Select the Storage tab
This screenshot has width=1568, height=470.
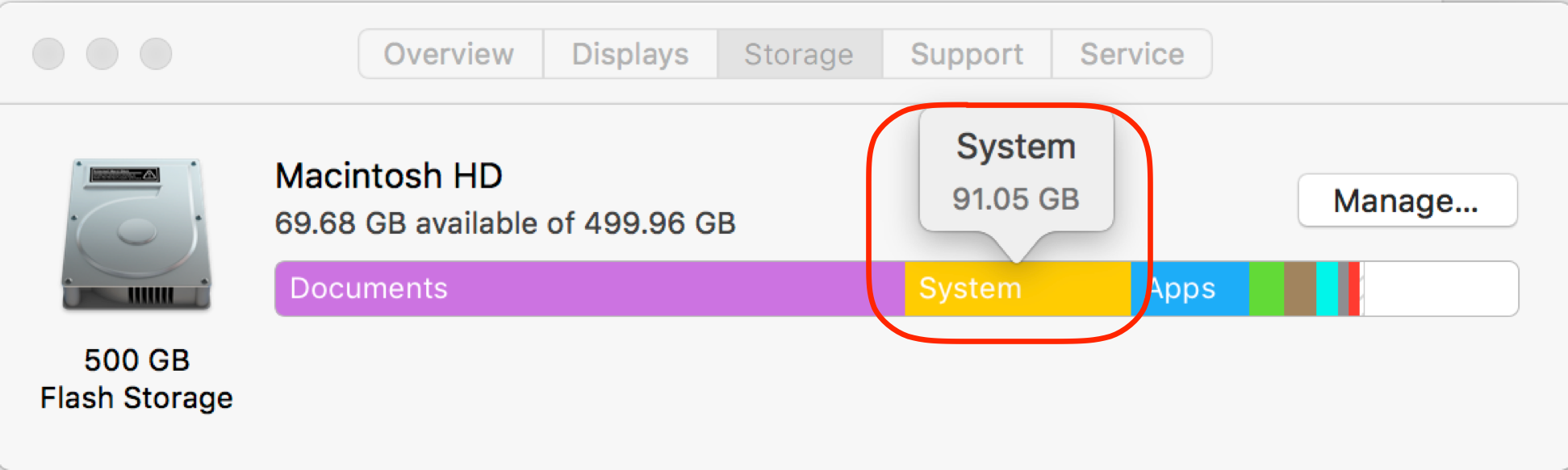[x=799, y=54]
